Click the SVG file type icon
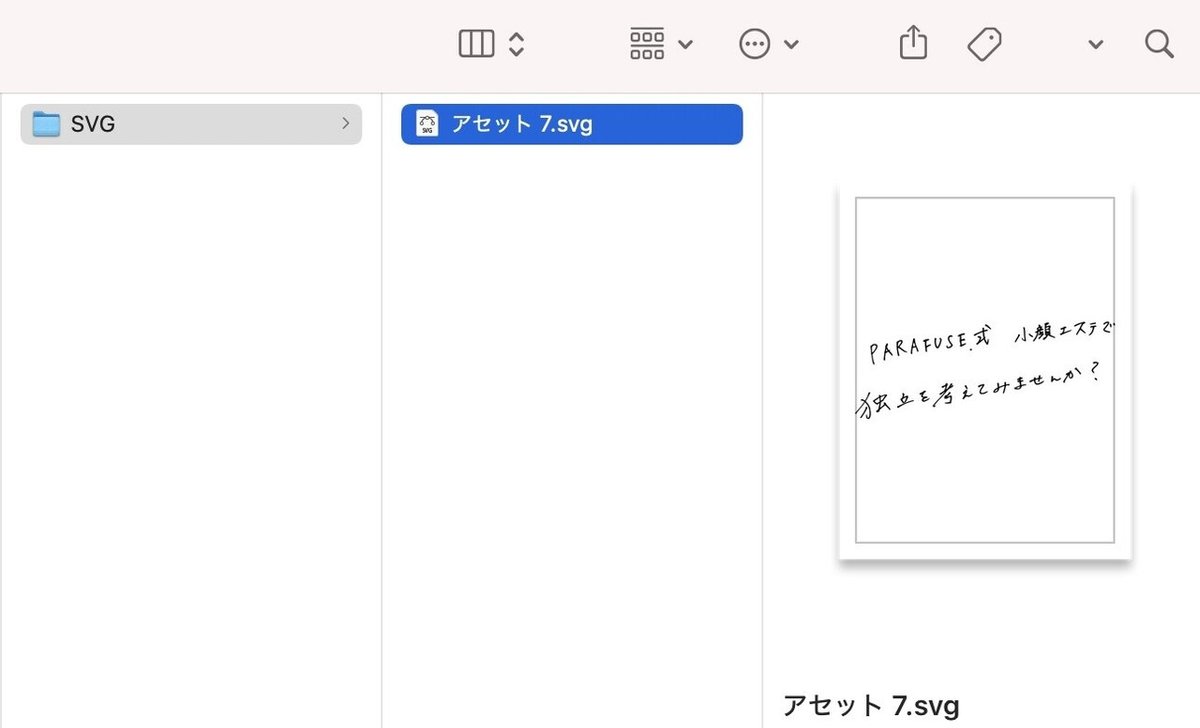Screen dimensions: 1200x728 pyautogui.click(x=427, y=124)
